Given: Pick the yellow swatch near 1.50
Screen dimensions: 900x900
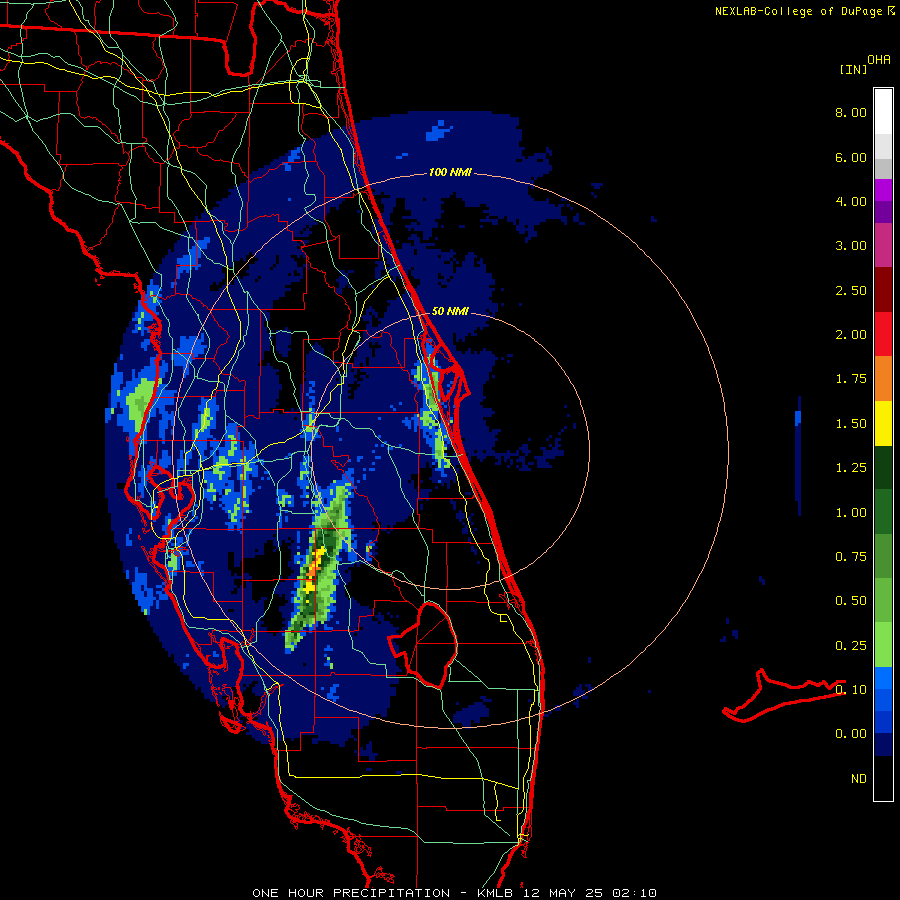Looking at the screenshot, I should tap(883, 423).
